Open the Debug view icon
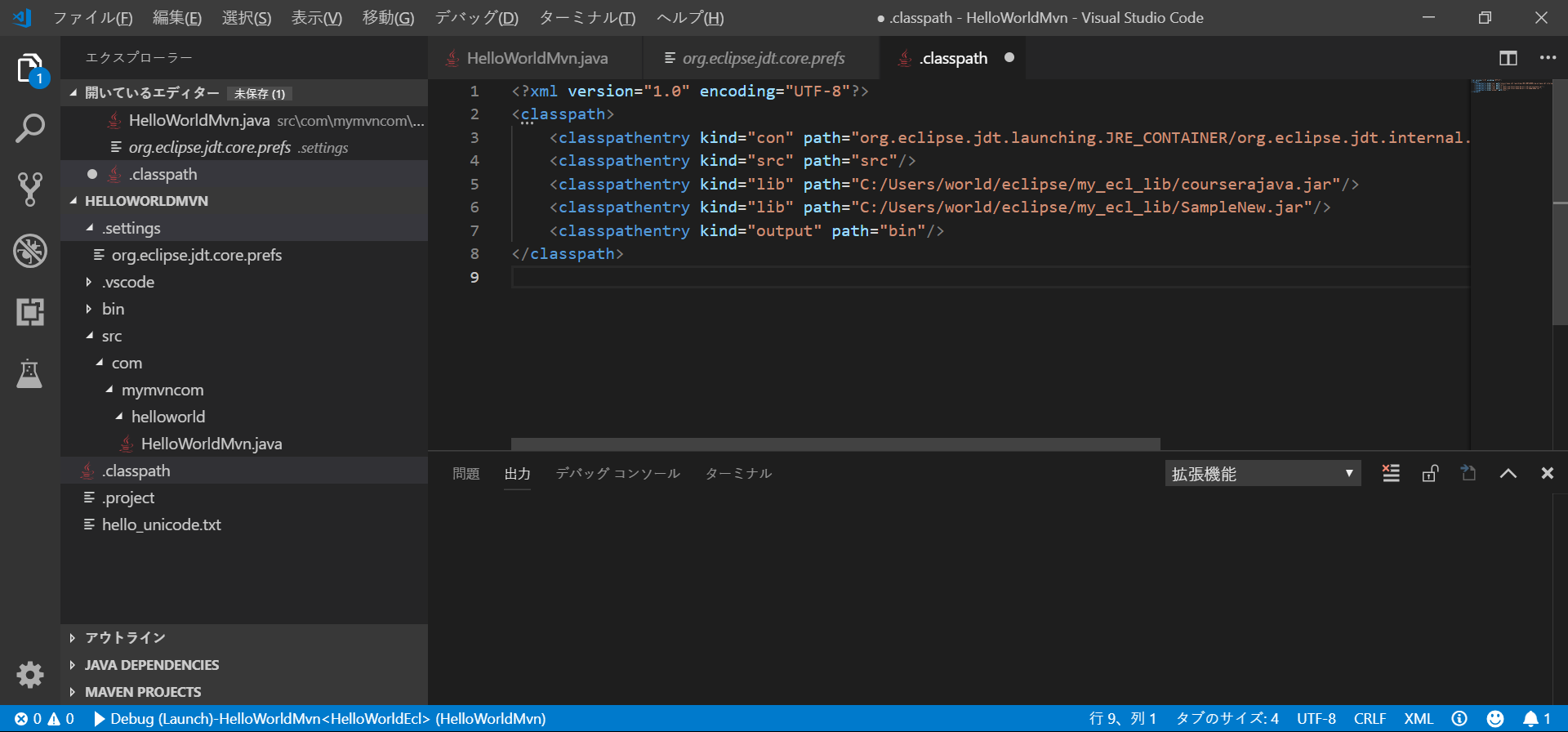This screenshot has width=1568, height=732. [x=30, y=251]
